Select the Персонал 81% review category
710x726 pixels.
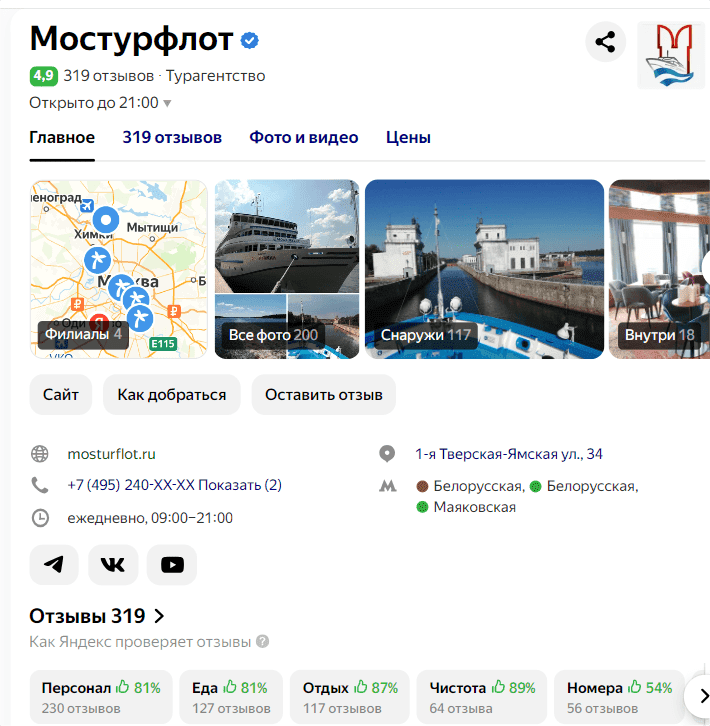pos(101,697)
